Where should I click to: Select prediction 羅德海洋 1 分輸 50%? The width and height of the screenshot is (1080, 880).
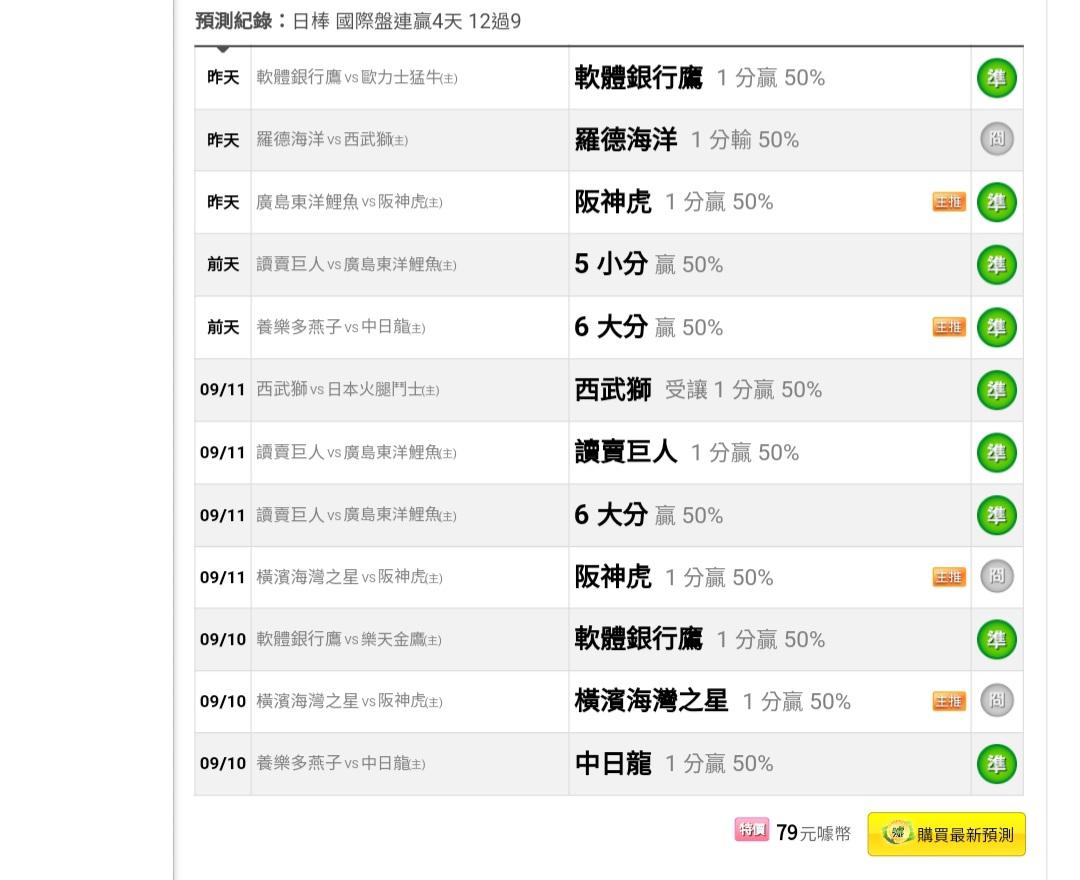[687, 140]
